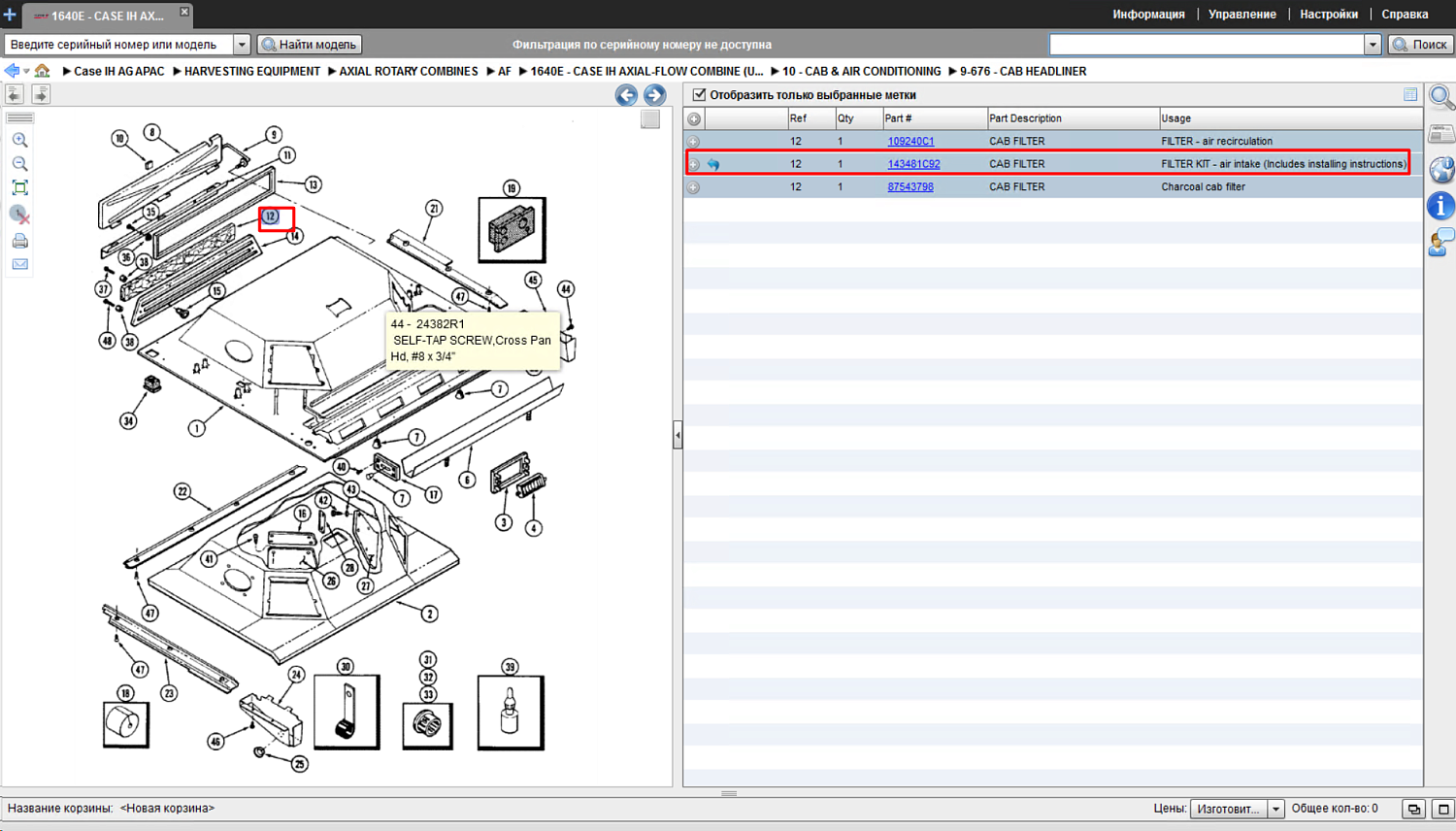Viewport: 1456px width, 831px height.
Task: Print the diagram
Action: [x=19, y=241]
